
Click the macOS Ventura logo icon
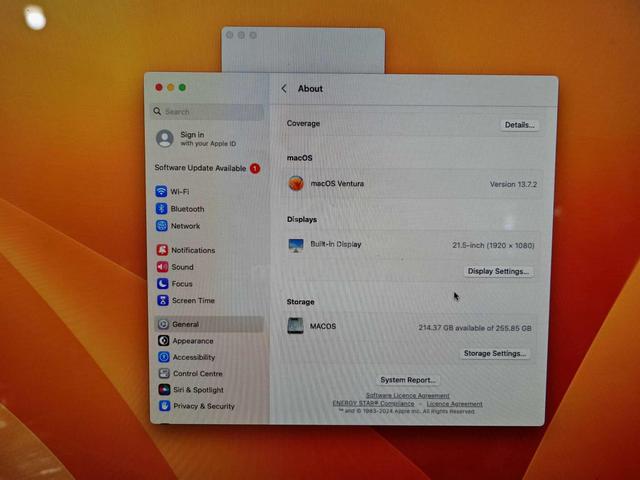pyautogui.click(x=296, y=183)
